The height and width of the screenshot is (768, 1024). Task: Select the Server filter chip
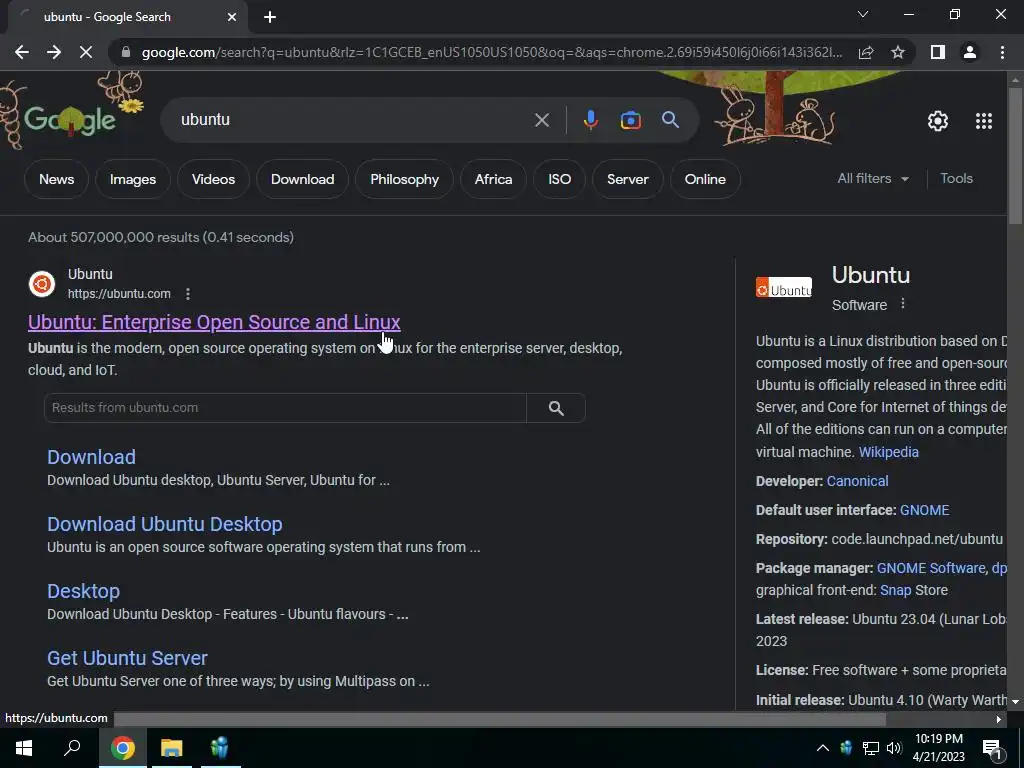tap(628, 179)
